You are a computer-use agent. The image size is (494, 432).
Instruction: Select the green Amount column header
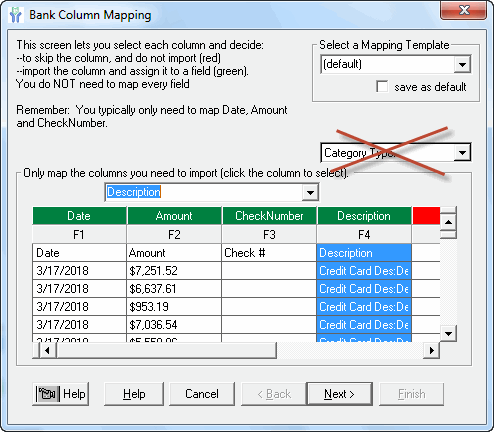point(174,216)
